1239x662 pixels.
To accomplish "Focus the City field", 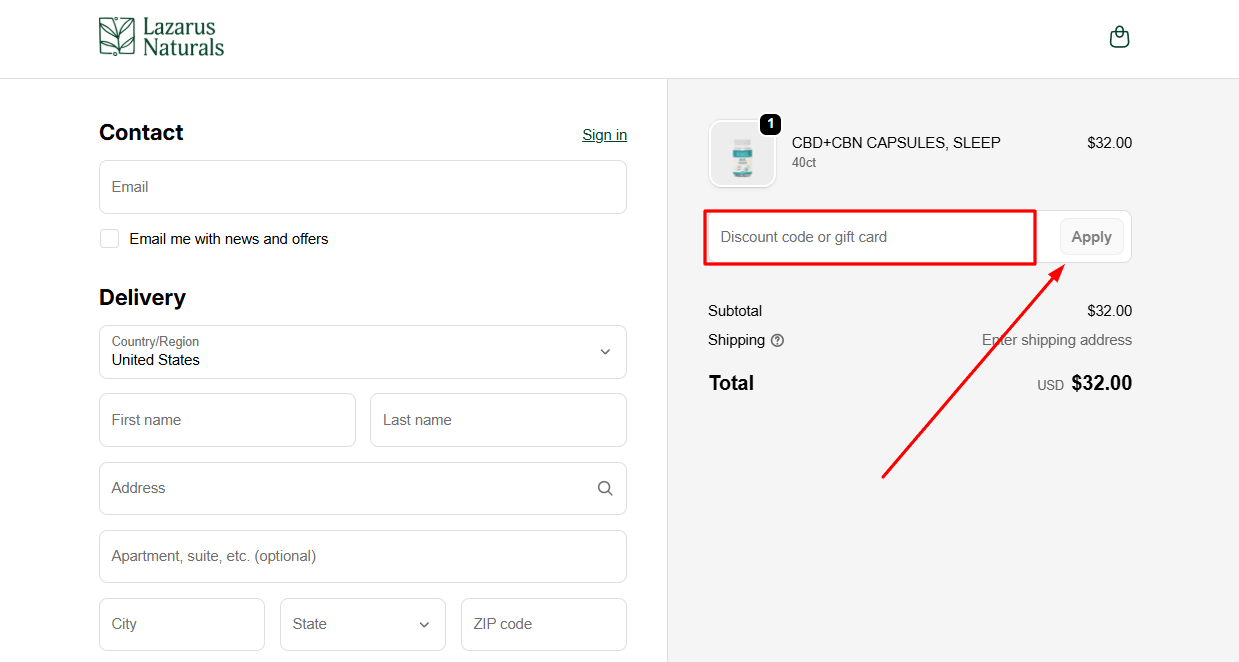I will (x=182, y=624).
